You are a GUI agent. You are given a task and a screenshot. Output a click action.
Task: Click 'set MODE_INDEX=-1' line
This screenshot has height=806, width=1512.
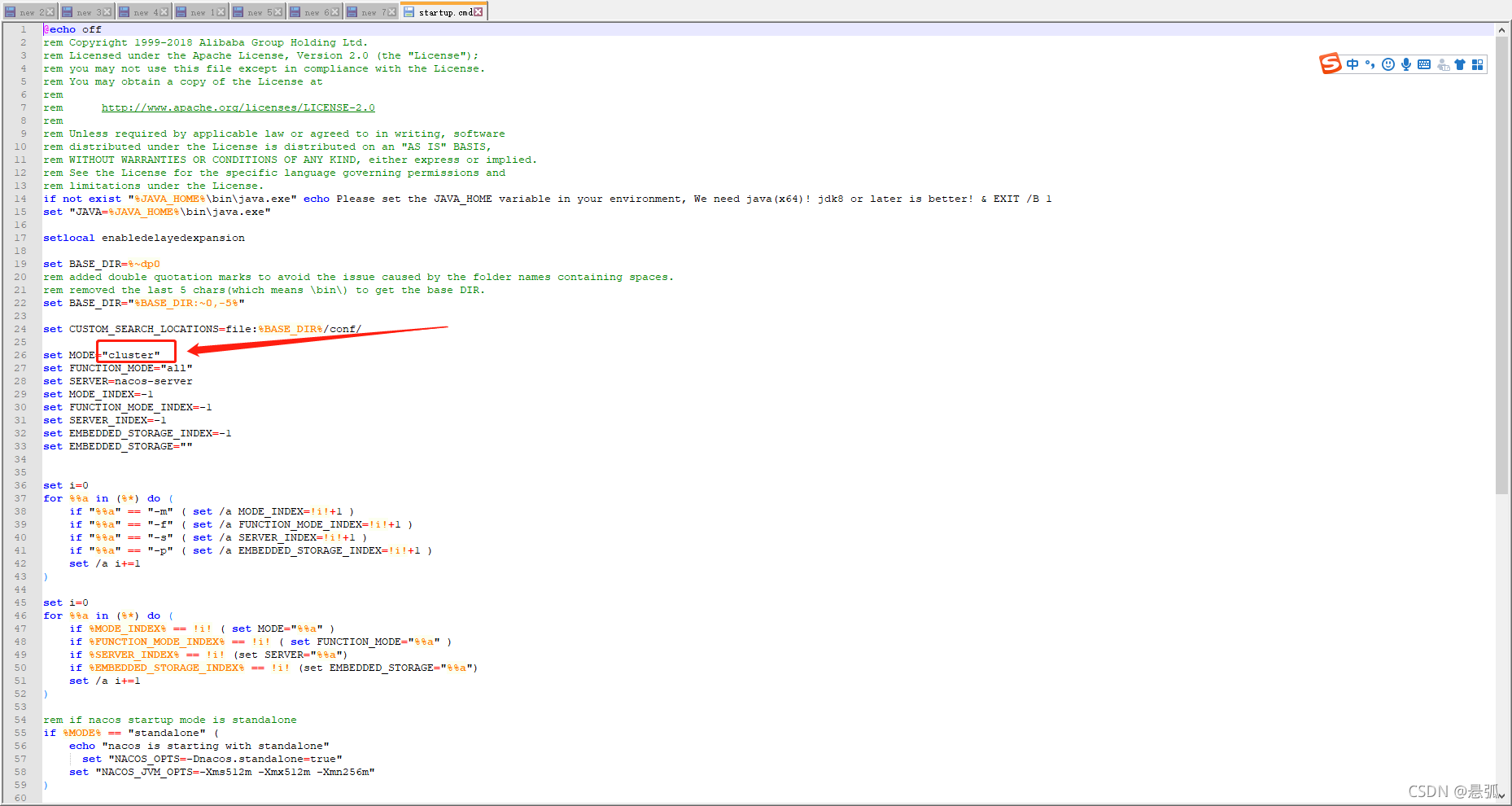point(98,394)
